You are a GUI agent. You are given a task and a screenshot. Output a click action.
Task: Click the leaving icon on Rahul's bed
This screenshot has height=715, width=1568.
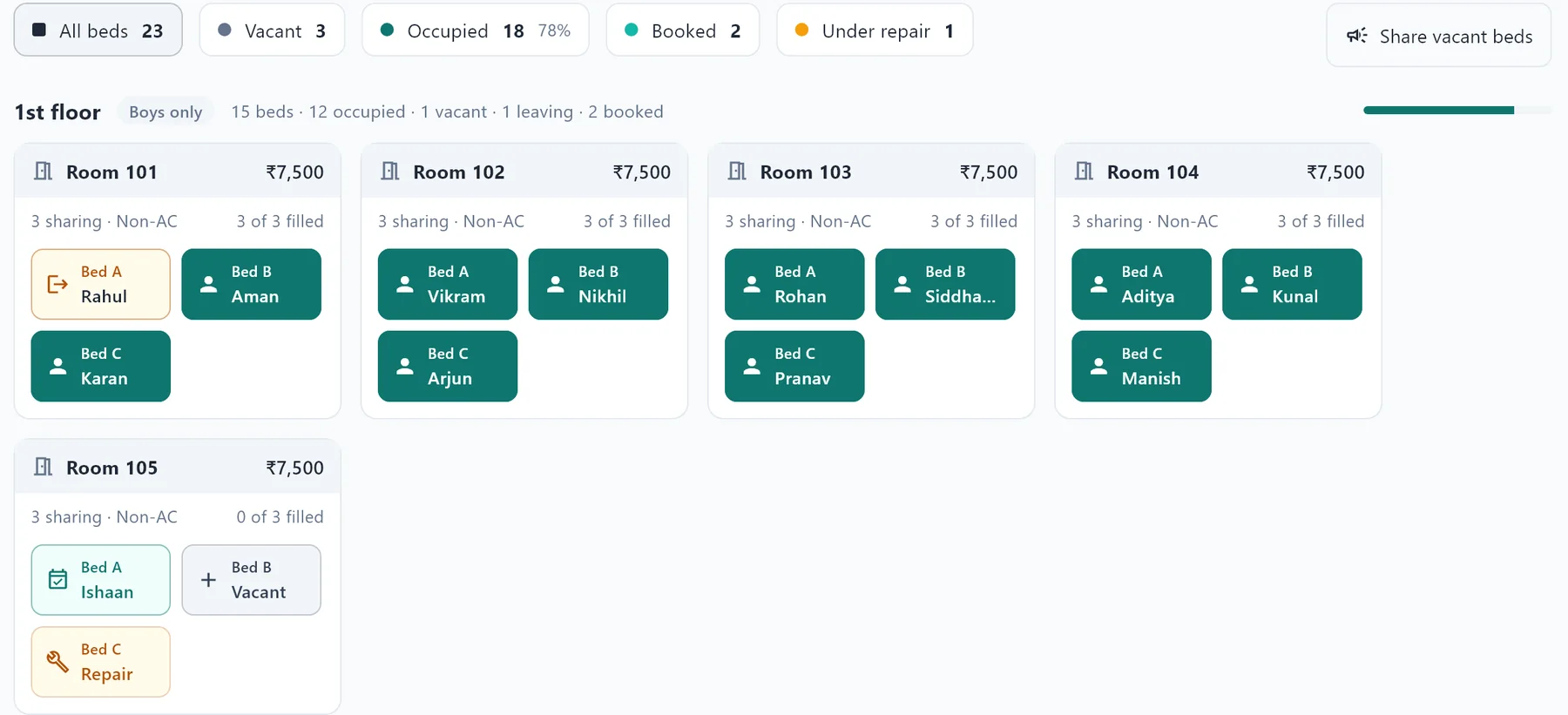pos(57,284)
